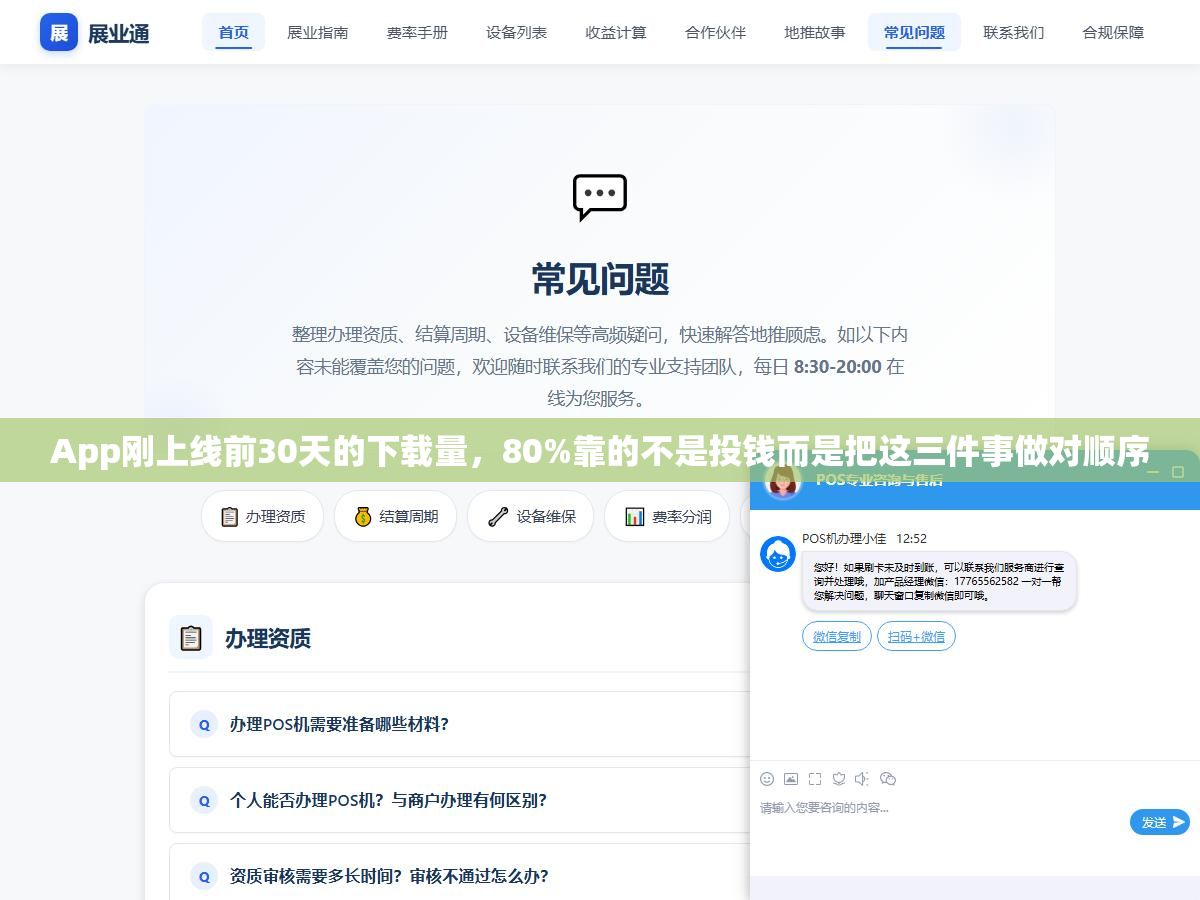Click Q badge of 资质审核需要多长时间
Viewport: 1200px width, 900px height.
[x=204, y=877]
